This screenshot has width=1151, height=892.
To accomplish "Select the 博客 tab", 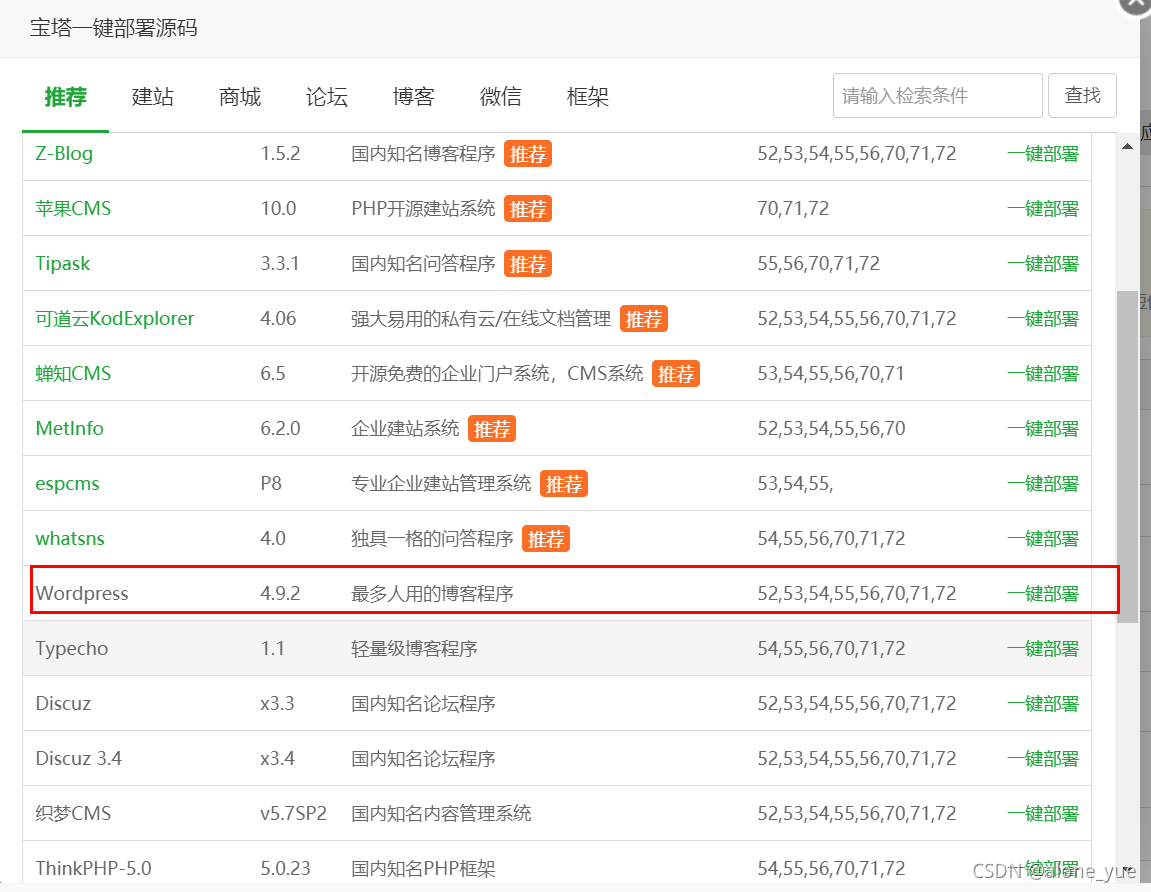I will [x=414, y=96].
